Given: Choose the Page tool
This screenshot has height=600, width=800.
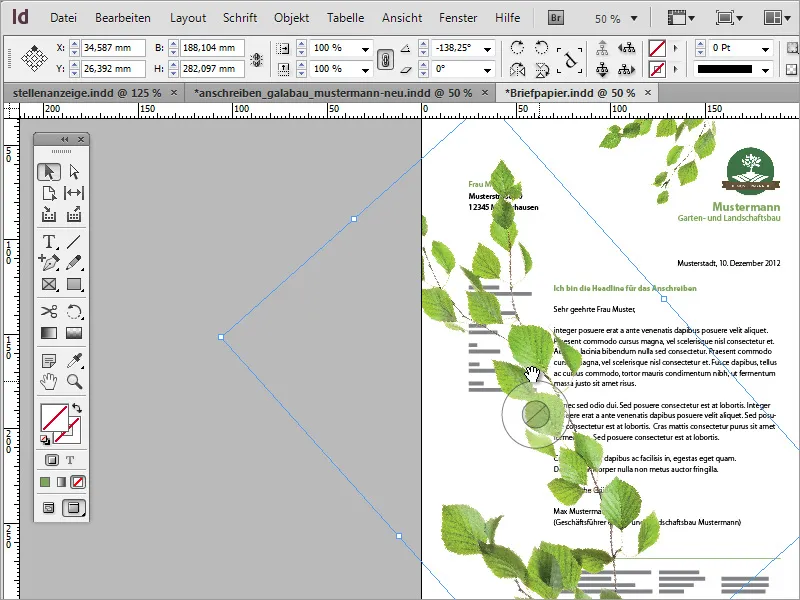Looking at the screenshot, I should pyautogui.click(x=49, y=193).
